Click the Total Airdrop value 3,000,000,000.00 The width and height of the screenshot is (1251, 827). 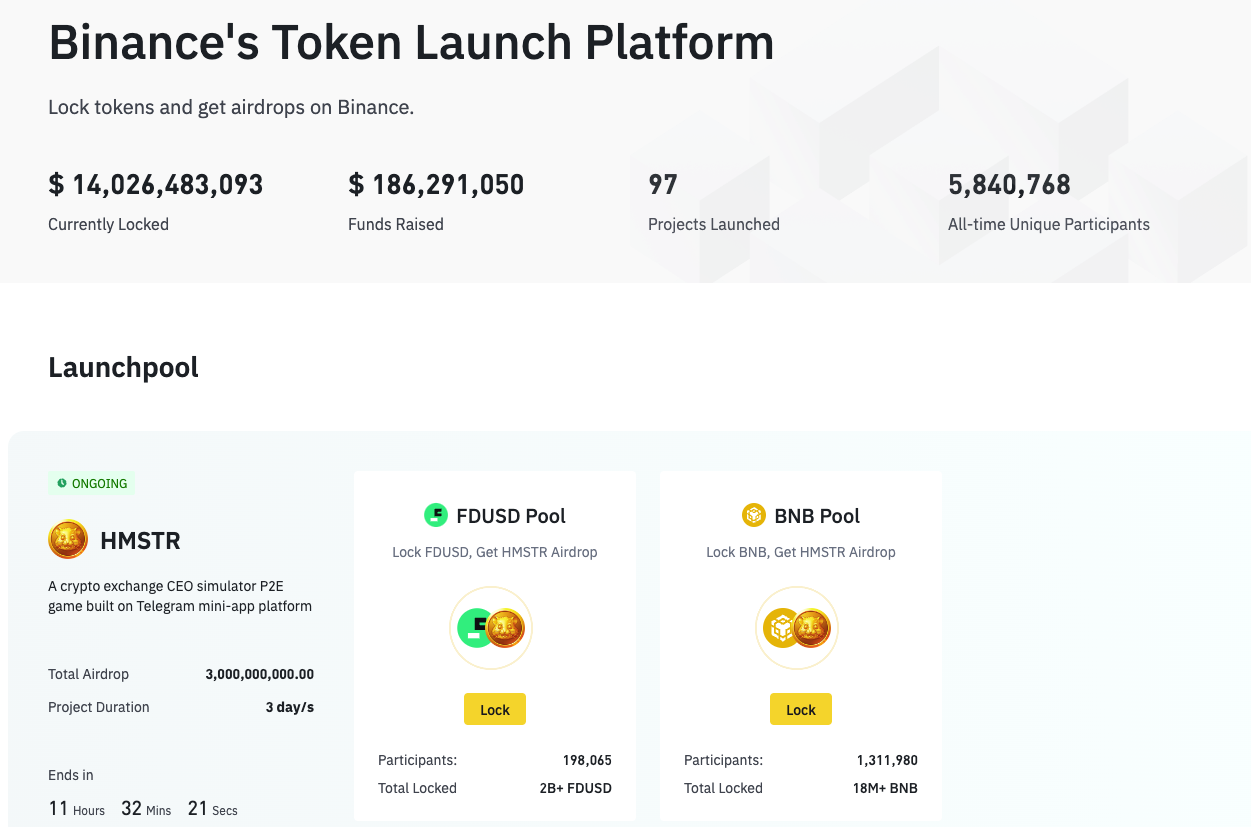(259, 674)
